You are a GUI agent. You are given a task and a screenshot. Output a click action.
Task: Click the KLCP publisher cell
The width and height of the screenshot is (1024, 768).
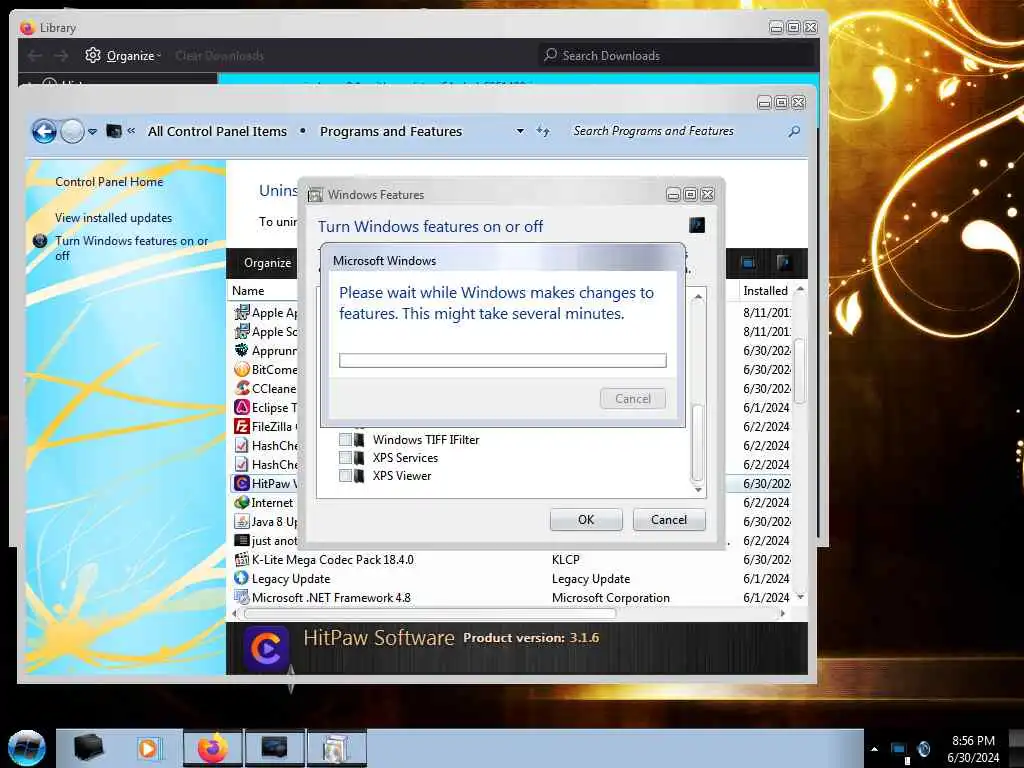coord(566,560)
